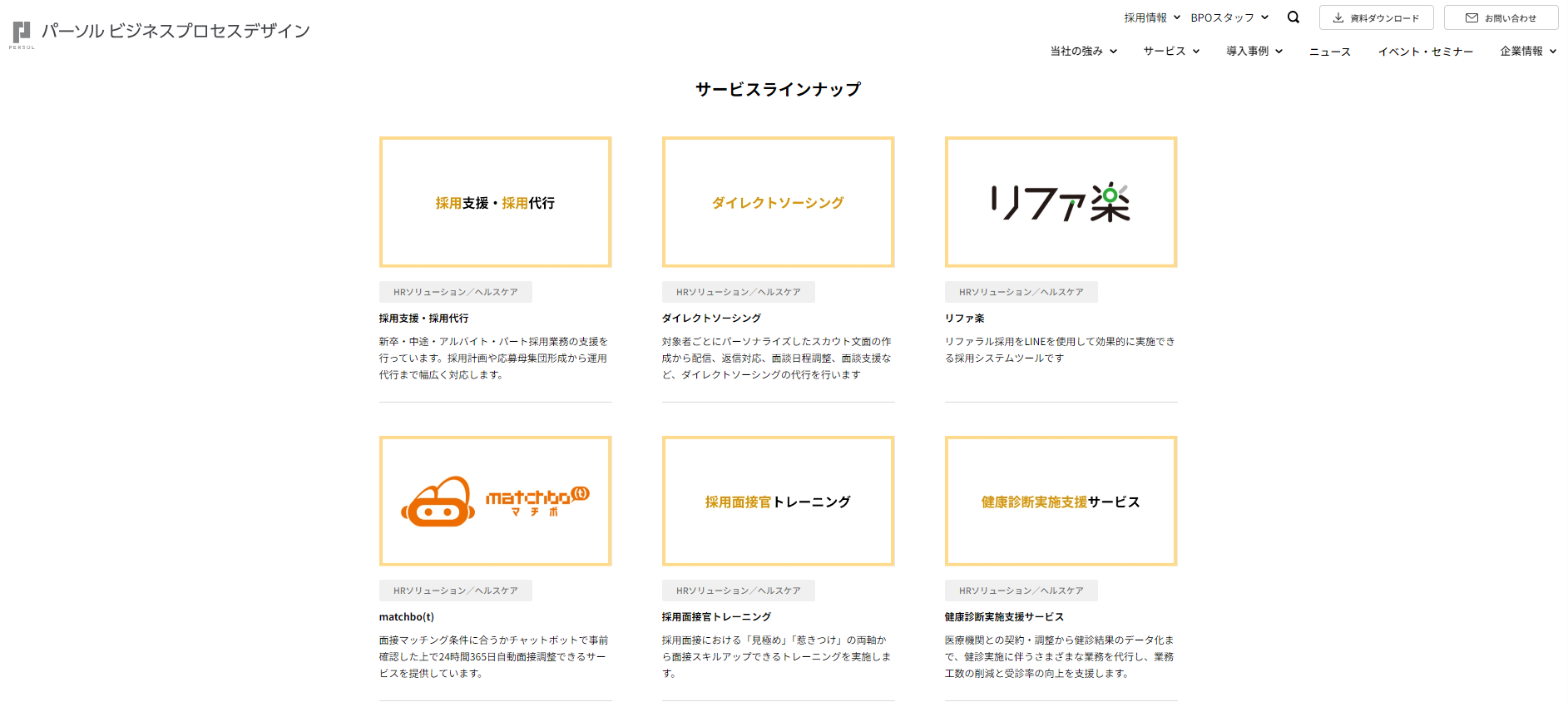
Task: Click the 採用支援・採用代行 title link
Action: (424, 319)
